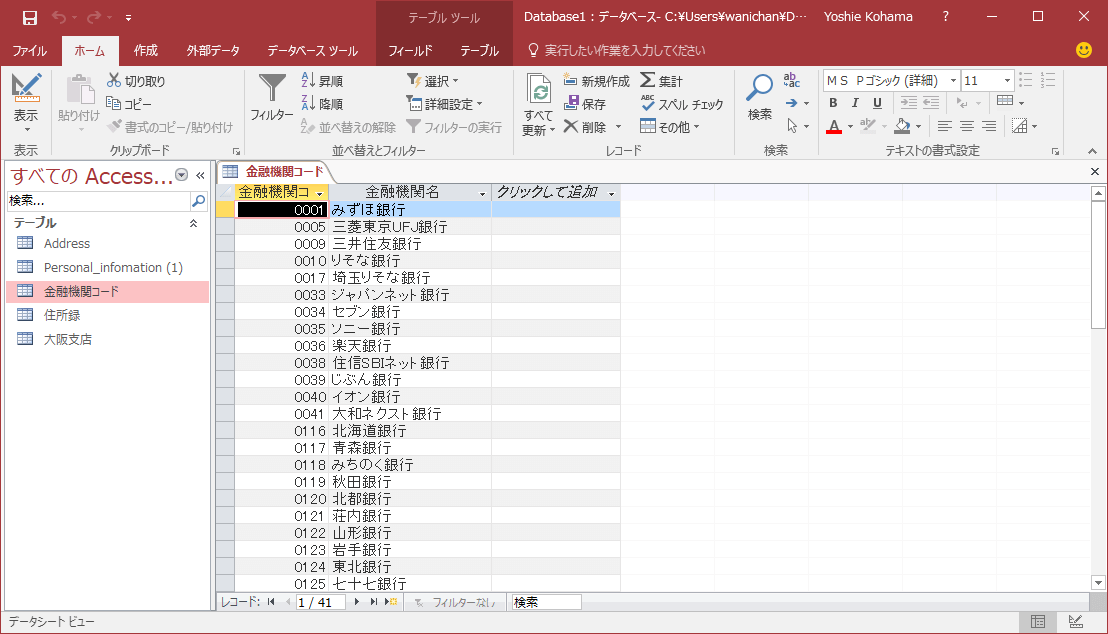Switch to the 作成 tab
Image resolution: width=1108 pixels, height=634 pixels.
[x=146, y=51]
